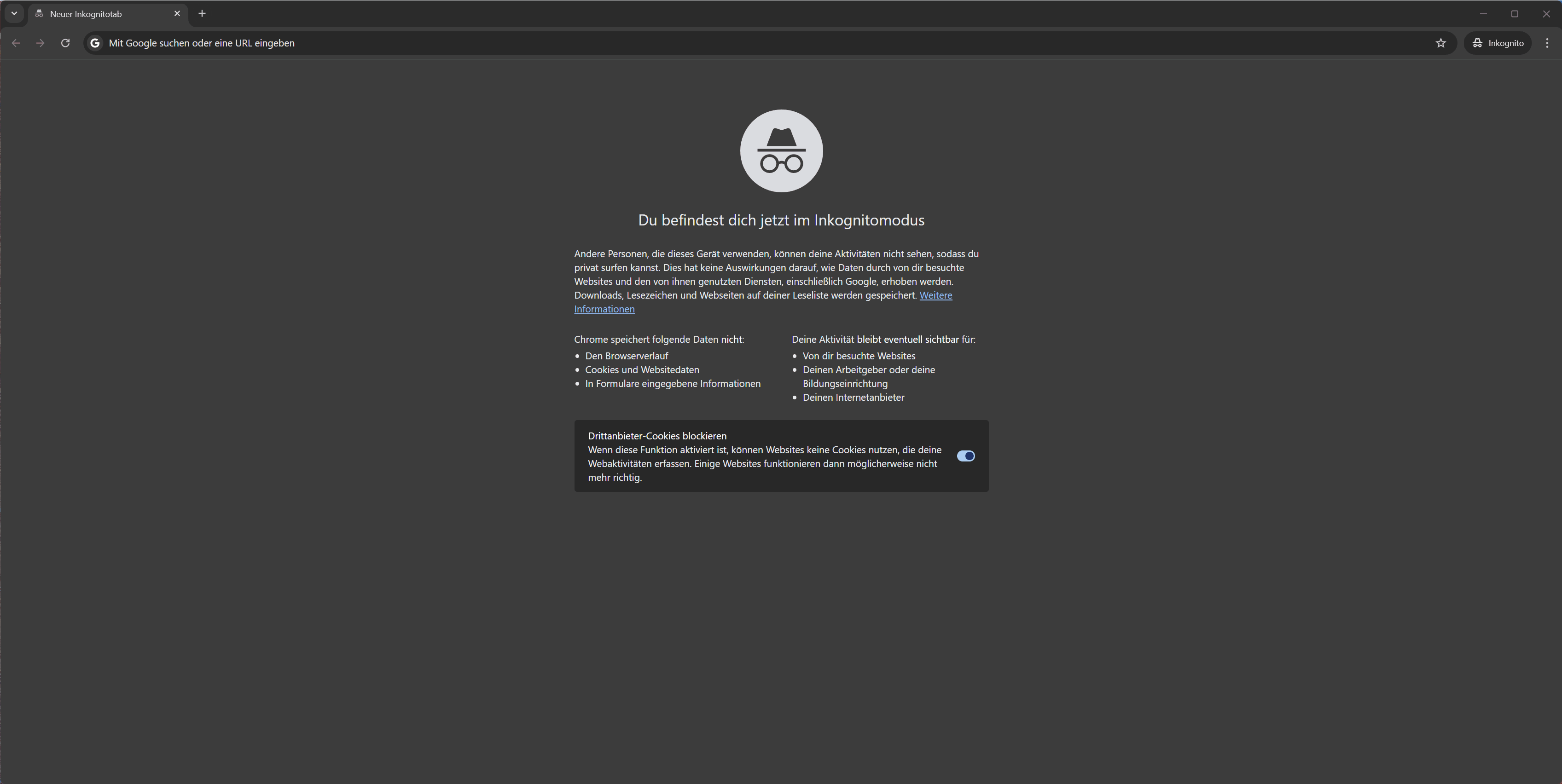Bookmark this tab with the star icon
Viewport: 1562px width, 784px height.
coord(1441,43)
